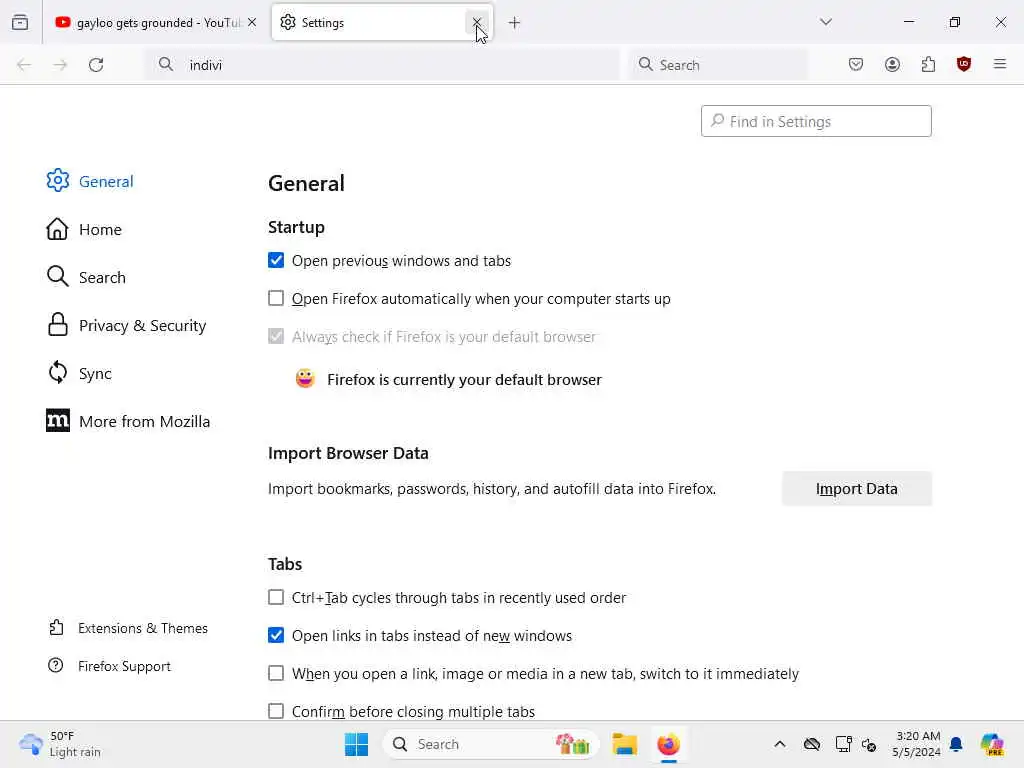Focus the address bar containing indivi
The height and width of the screenshot is (768, 1024).
point(382,65)
